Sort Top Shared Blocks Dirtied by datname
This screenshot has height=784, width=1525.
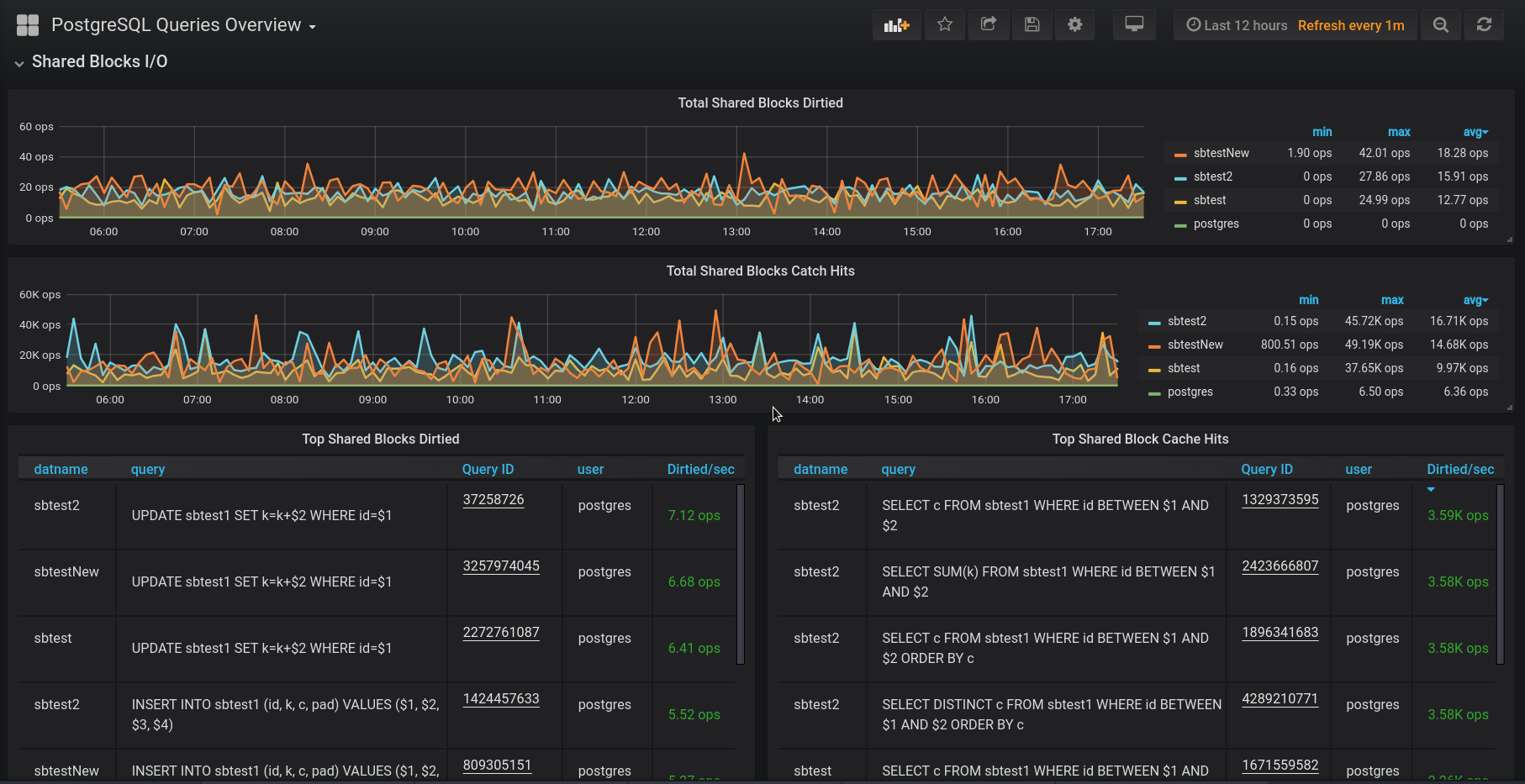tap(61, 469)
